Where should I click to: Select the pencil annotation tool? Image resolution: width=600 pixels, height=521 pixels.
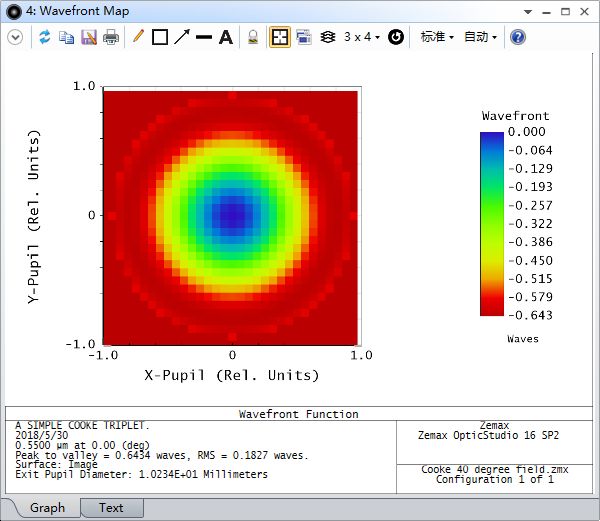point(138,37)
